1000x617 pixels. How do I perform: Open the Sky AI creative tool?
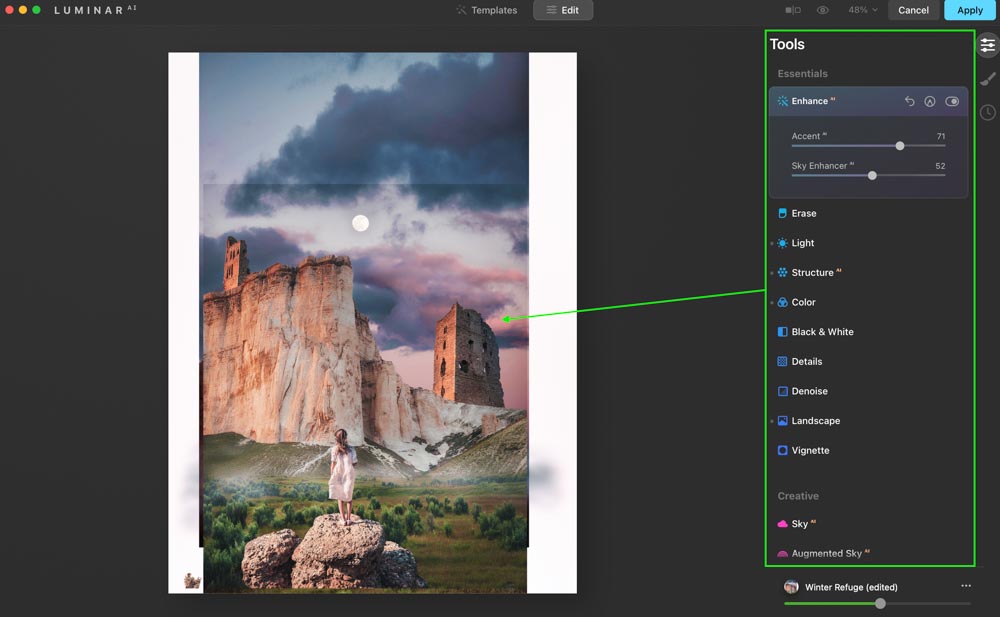coord(799,524)
